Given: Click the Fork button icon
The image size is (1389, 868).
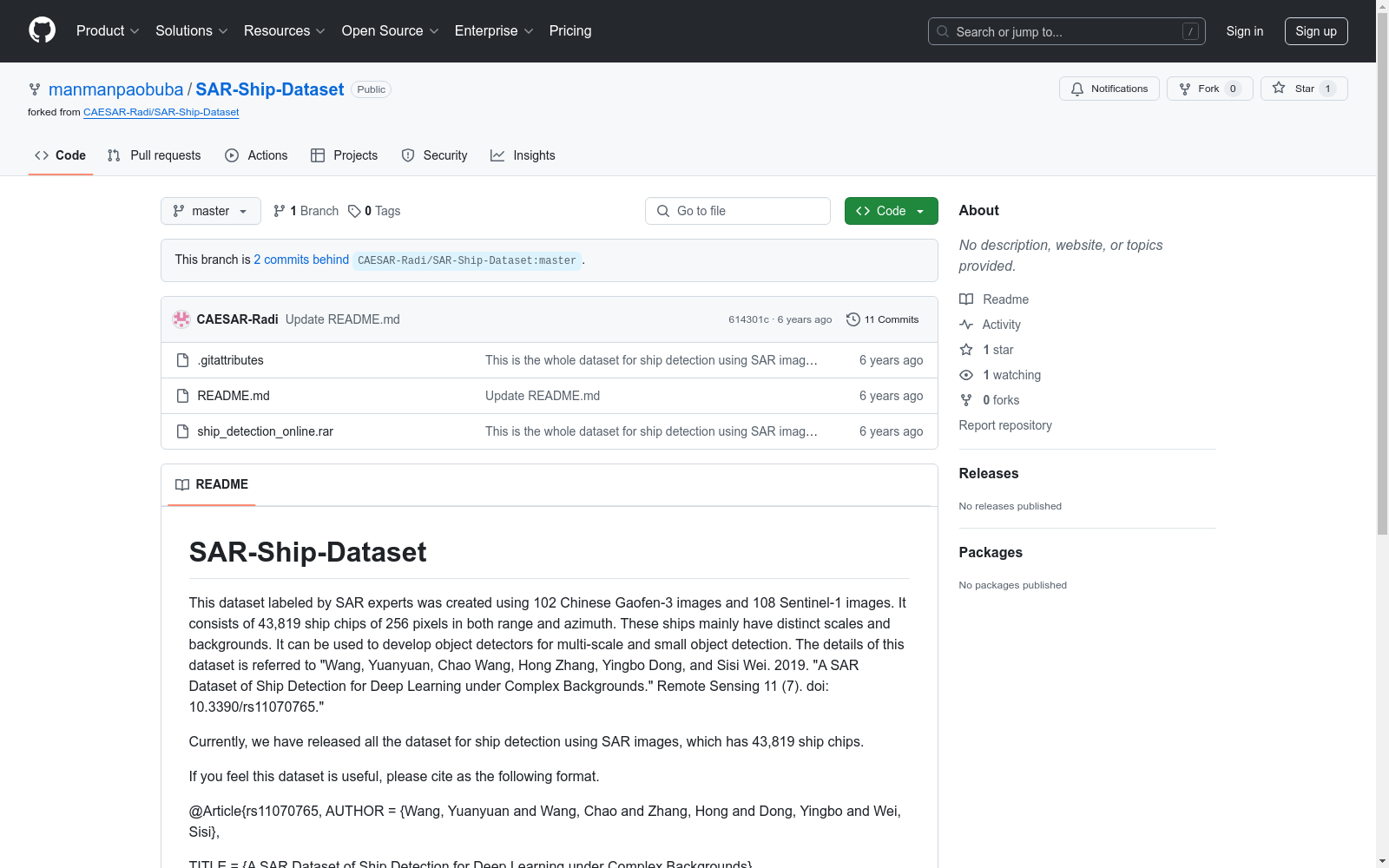Looking at the screenshot, I should (x=1185, y=89).
